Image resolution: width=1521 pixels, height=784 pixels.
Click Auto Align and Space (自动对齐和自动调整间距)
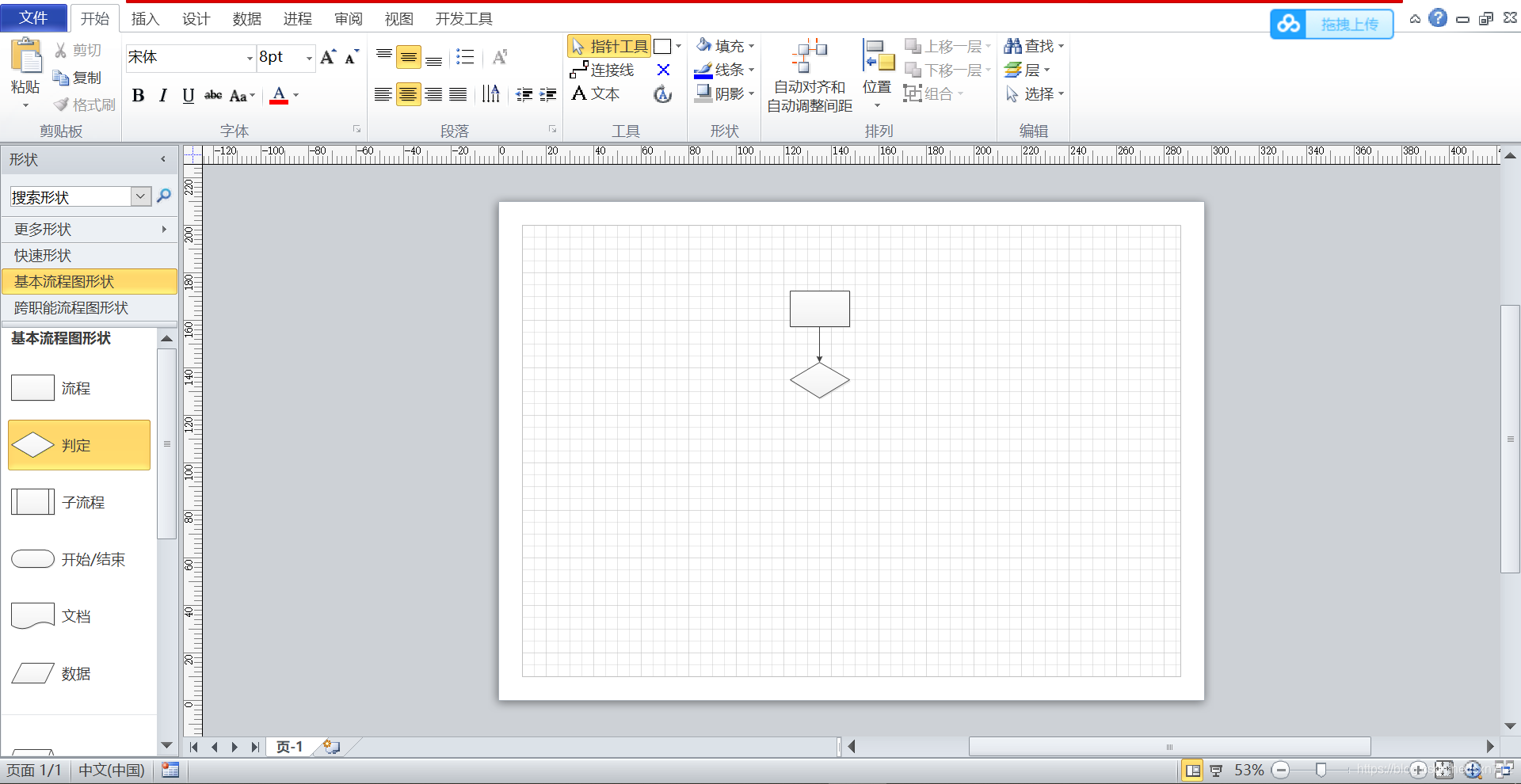(x=810, y=76)
